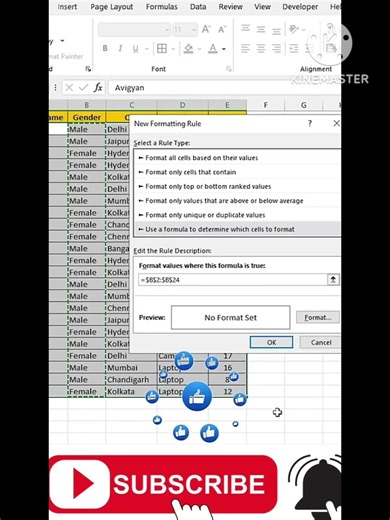The image size is (390, 520).
Task: Apply Fill Color bucket icon
Action: click(x=189, y=49)
